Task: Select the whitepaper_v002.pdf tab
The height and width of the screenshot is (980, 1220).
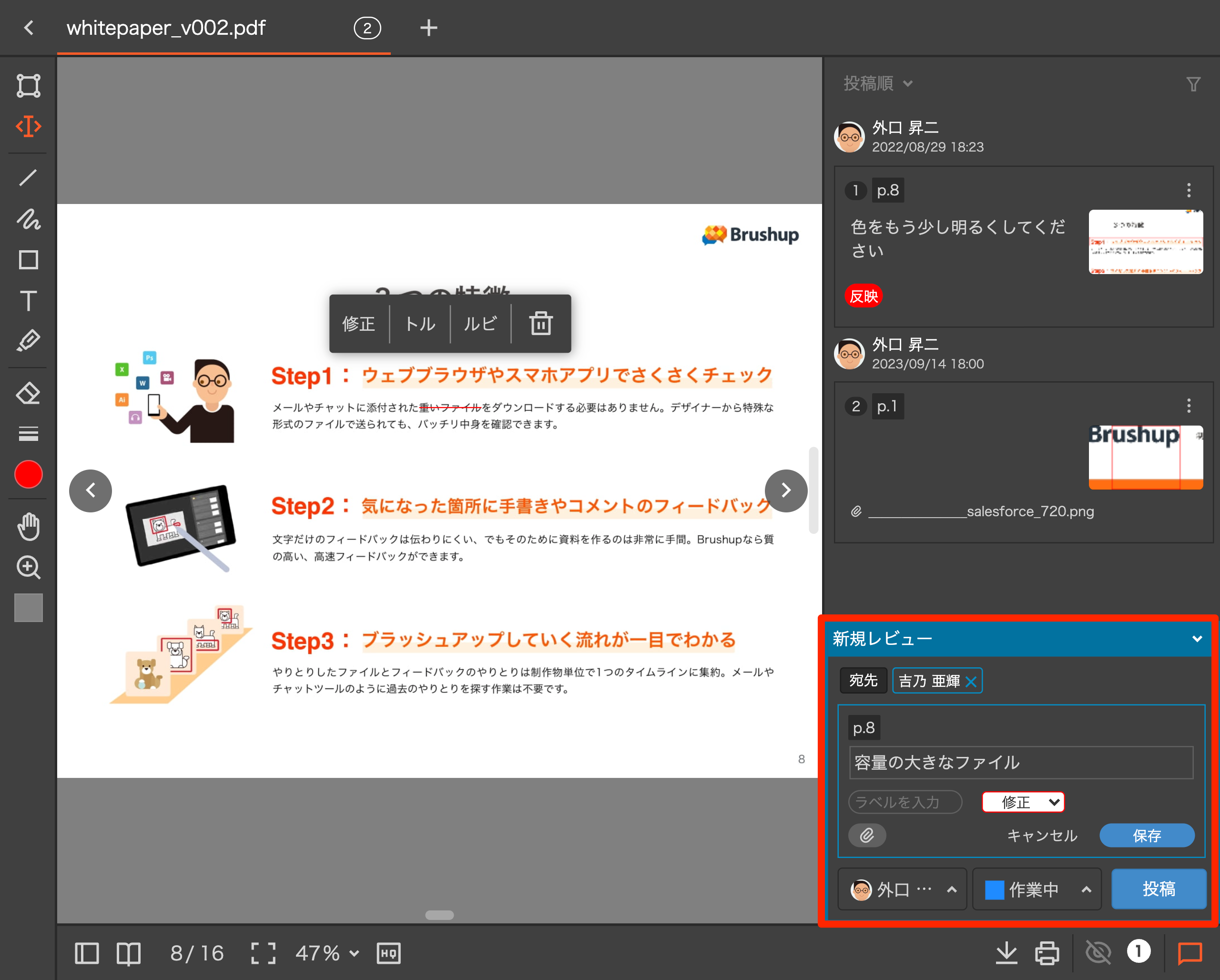Action: point(166,28)
